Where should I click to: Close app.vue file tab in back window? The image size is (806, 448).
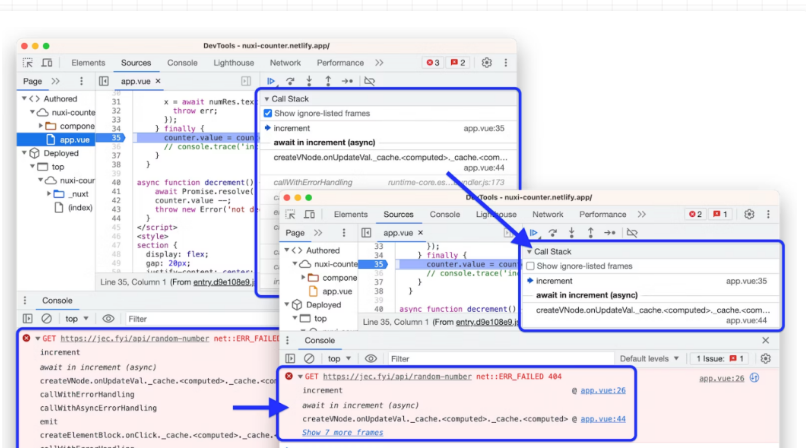[x=158, y=81]
